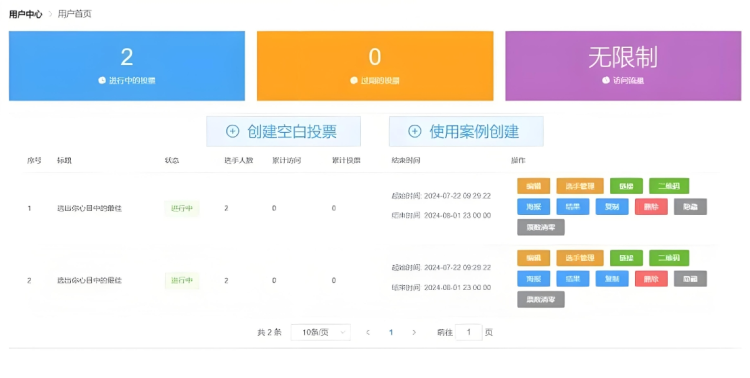The width and height of the screenshot is (750, 378).
Task: Click 隐藏 to hide vote row 2
Action: pos(690,278)
